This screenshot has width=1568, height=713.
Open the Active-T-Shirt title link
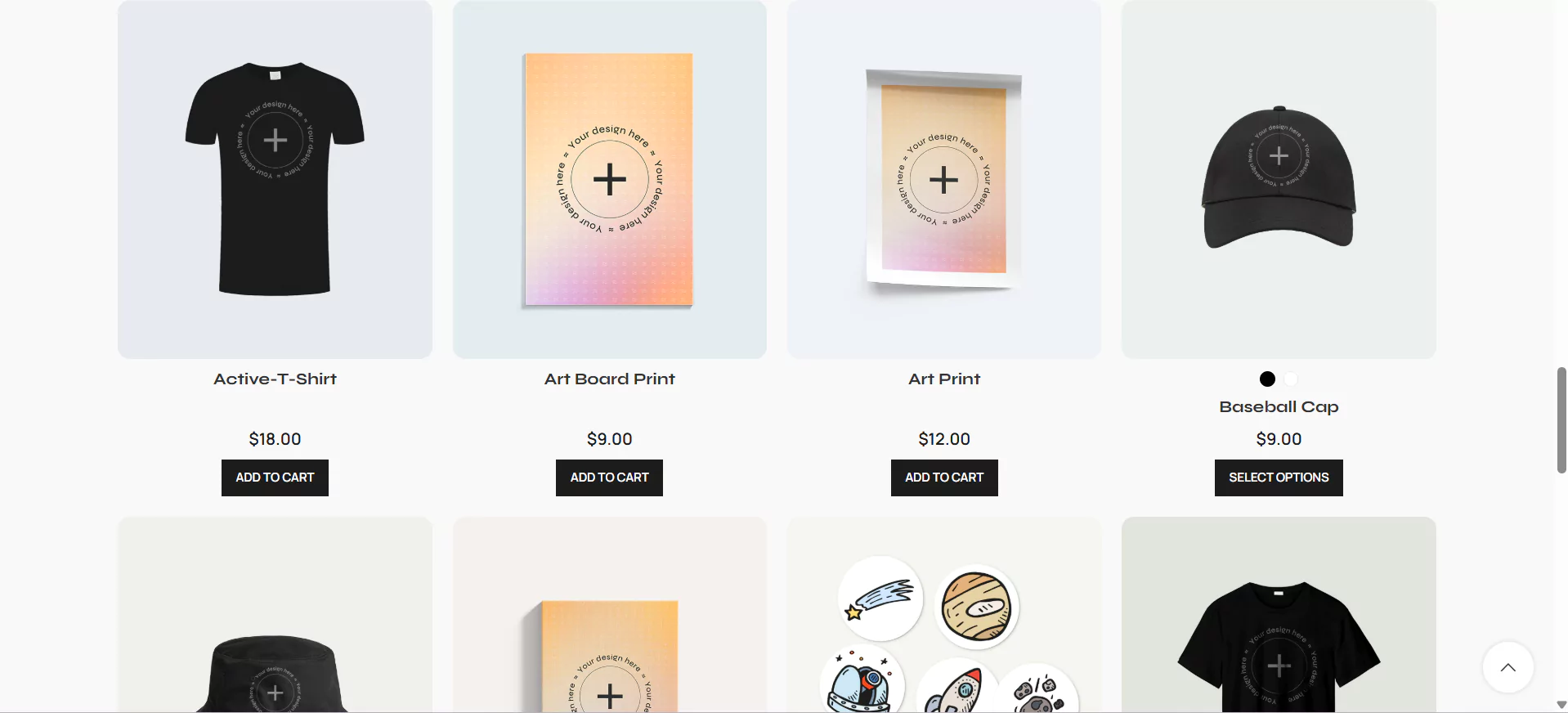coord(275,379)
